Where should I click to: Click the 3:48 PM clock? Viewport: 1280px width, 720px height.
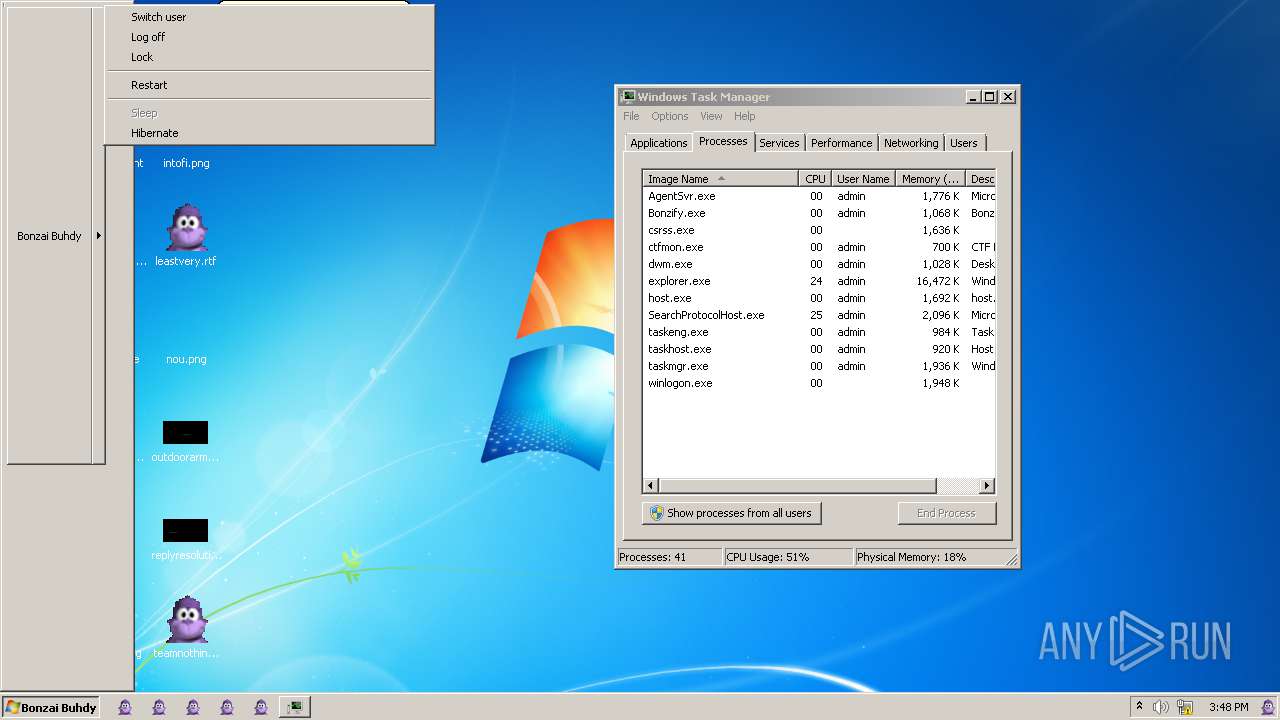(1228, 707)
